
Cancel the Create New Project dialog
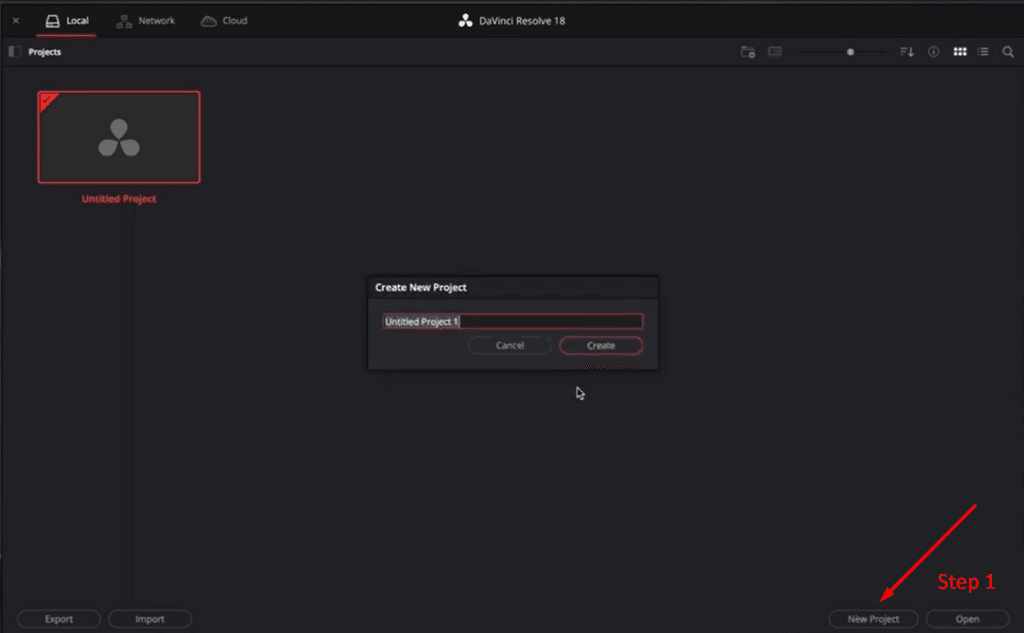(x=509, y=346)
